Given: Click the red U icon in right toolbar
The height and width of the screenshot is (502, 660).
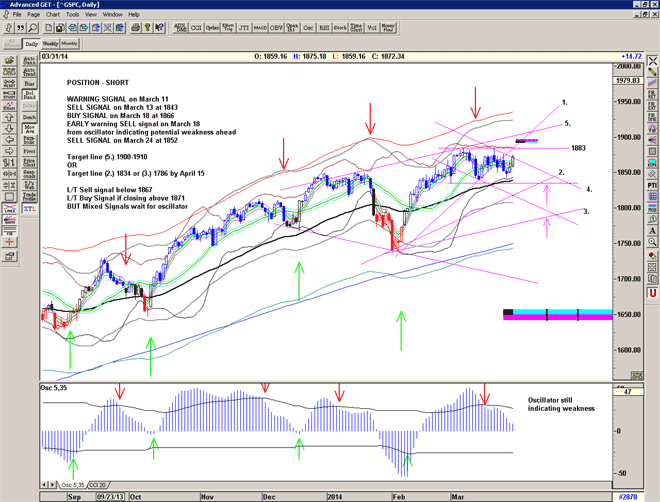Looking at the screenshot, I should point(651,293).
